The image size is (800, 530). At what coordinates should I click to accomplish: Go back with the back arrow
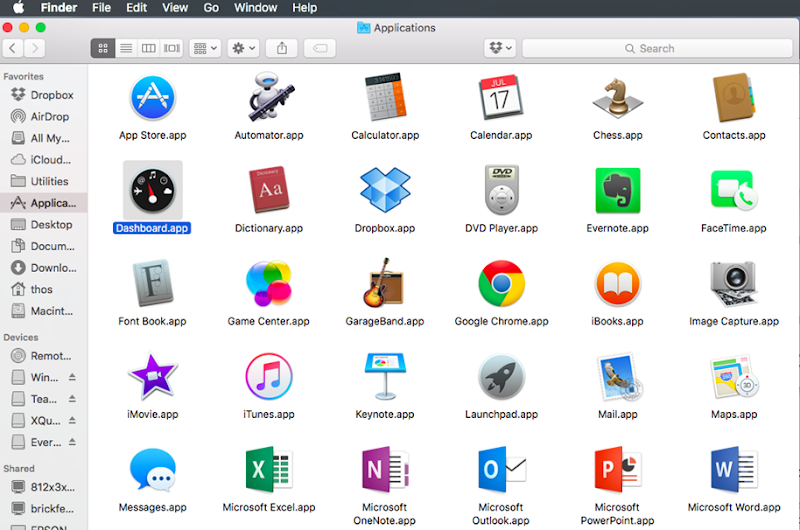click(13, 48)
